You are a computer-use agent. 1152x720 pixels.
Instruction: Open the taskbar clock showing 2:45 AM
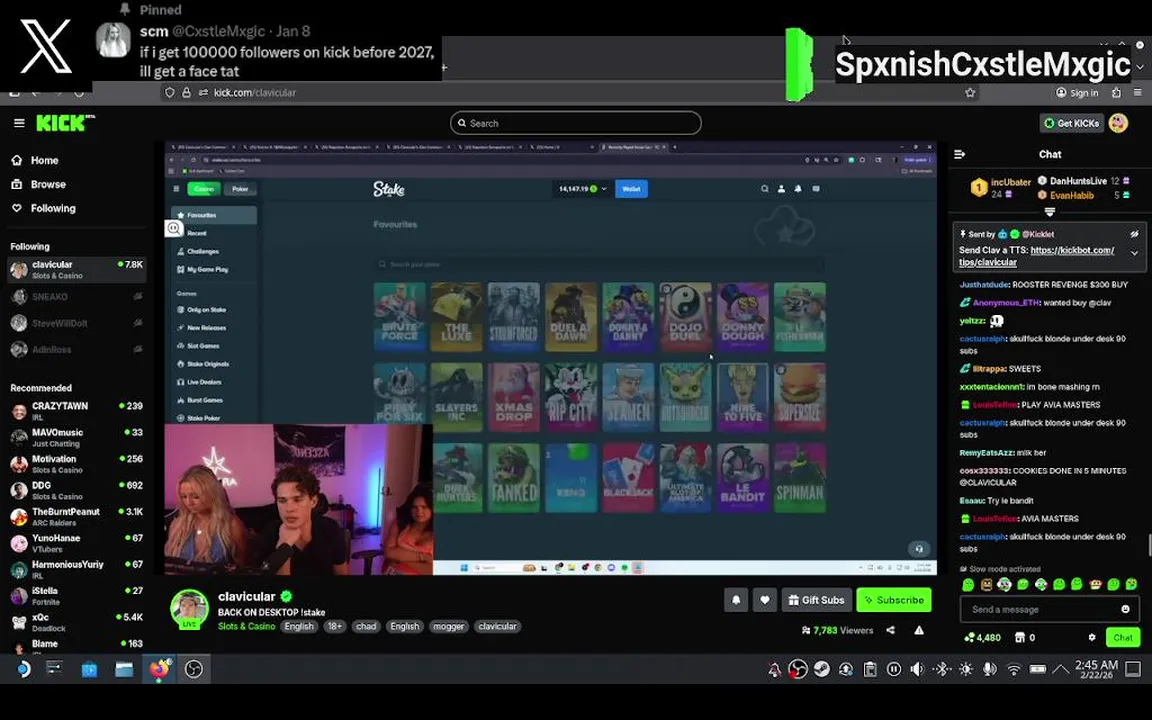[x=1096, y=669]
